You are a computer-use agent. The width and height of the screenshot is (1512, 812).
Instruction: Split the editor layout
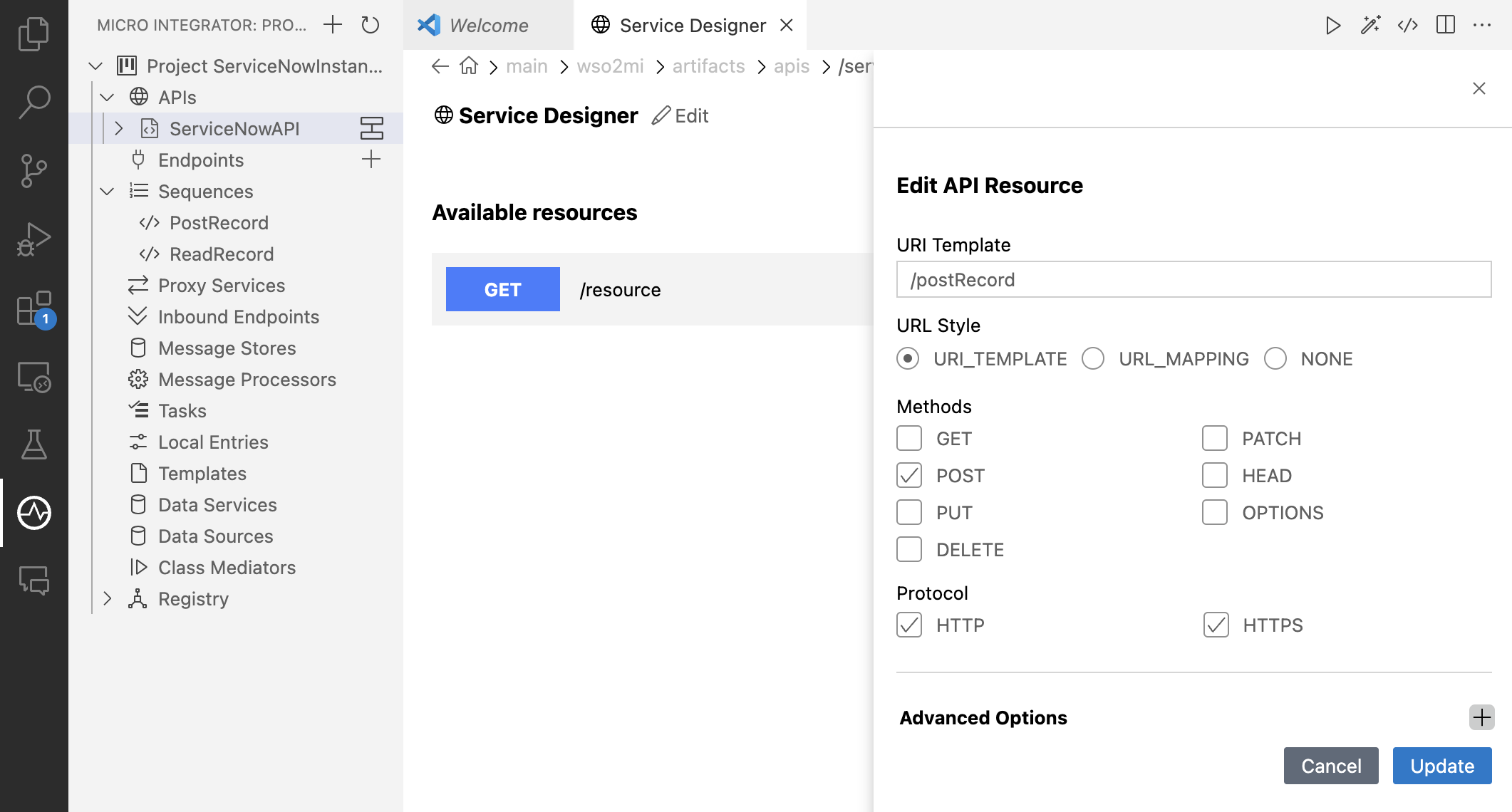(x=1446, y=25)
